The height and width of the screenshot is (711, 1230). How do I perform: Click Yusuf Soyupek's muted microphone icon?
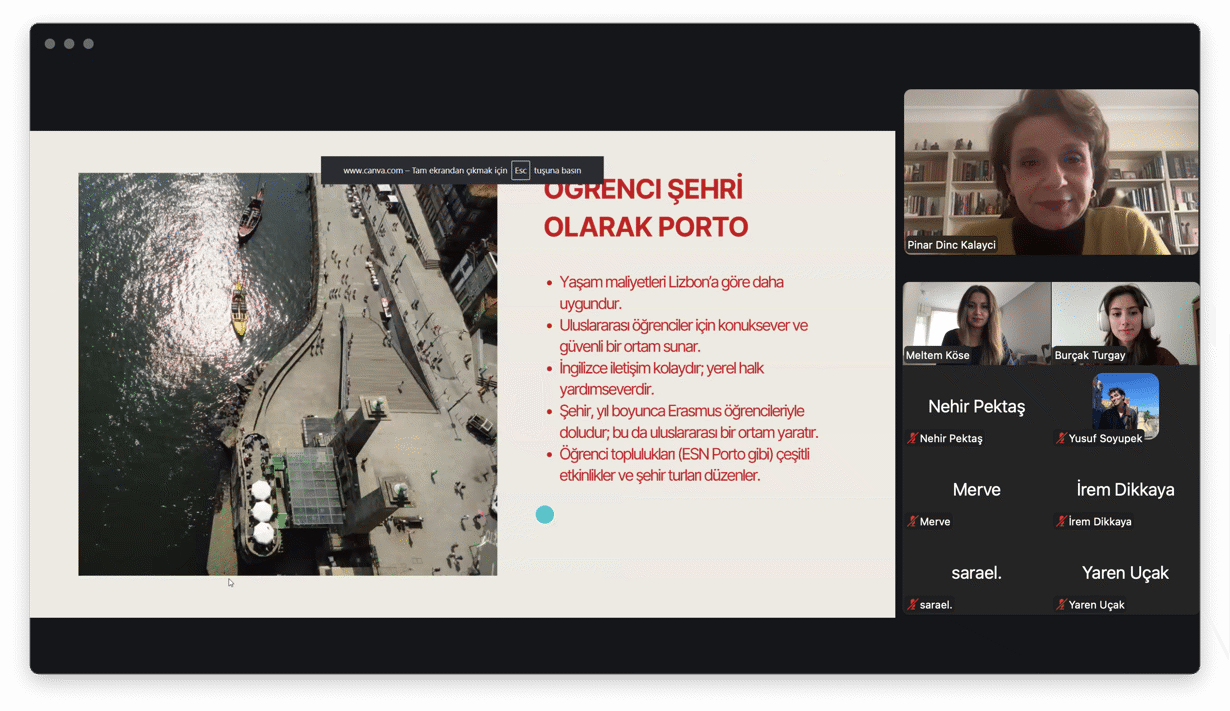point(1061,438)
